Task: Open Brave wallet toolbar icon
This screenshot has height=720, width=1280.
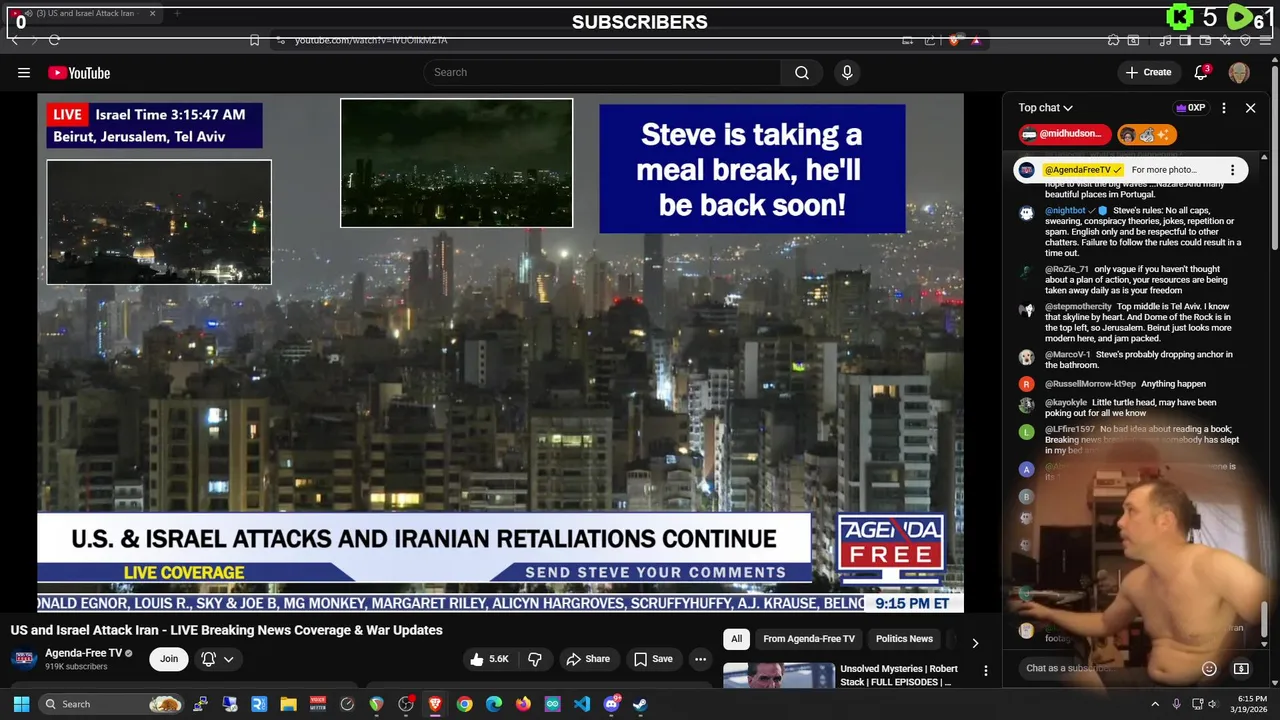Action: point(1205,40)
